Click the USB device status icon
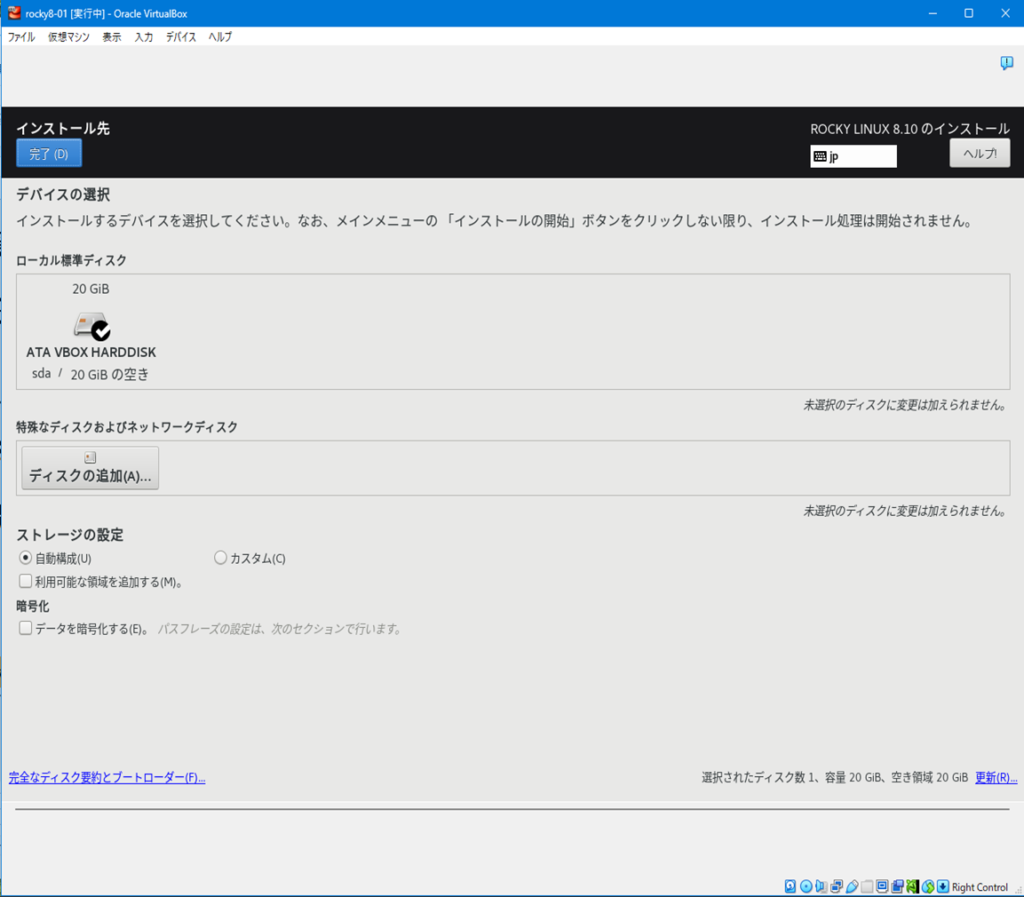 click(x=851, y=886)
